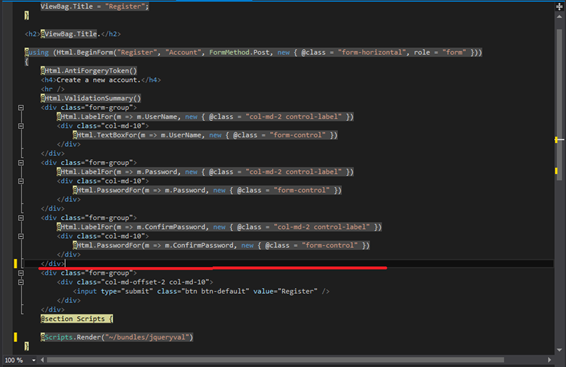The image size is (566, 367).
Task: Click the hr tag line
Action: point(53,89)
